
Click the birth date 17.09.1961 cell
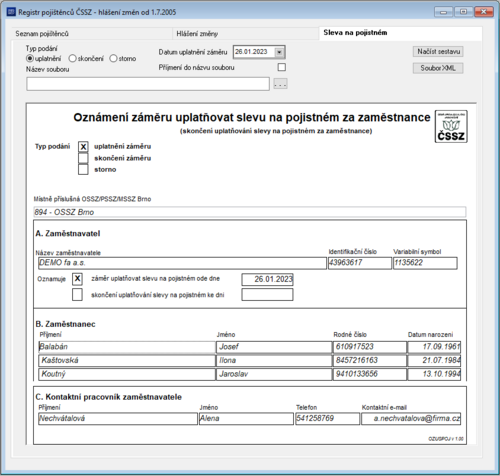click(434, 347)
